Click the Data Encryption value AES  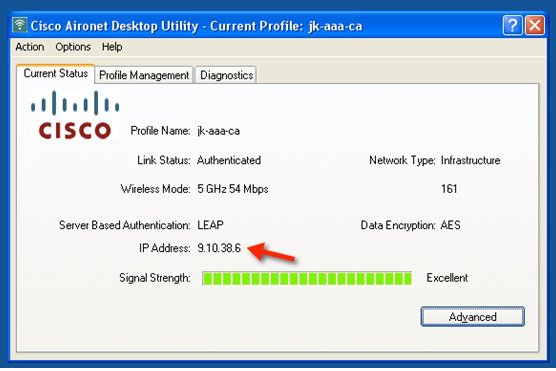450,225
